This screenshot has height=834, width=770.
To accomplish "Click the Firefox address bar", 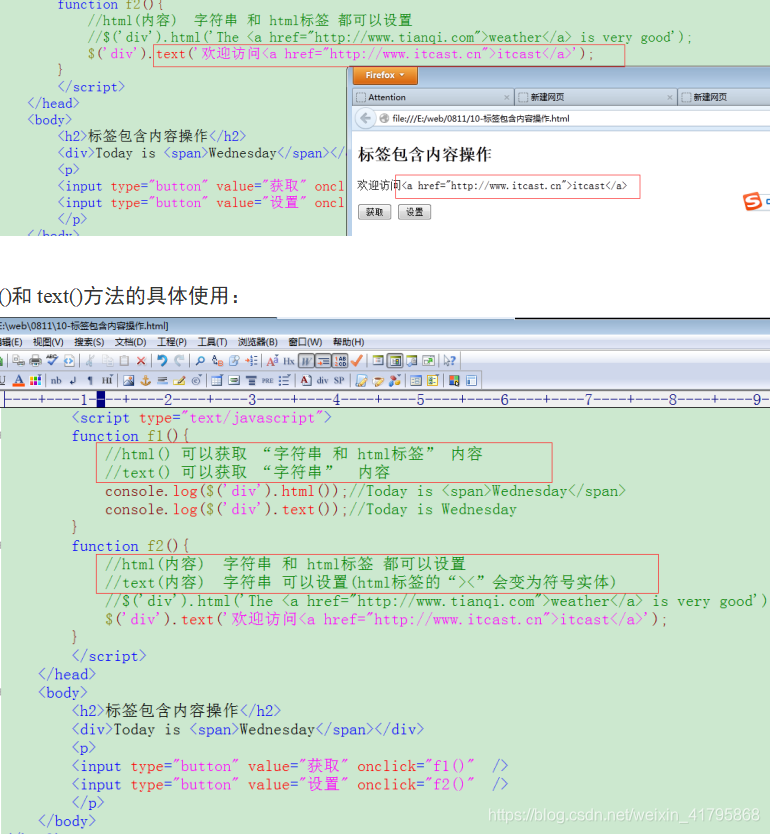I will pos(574,119).
